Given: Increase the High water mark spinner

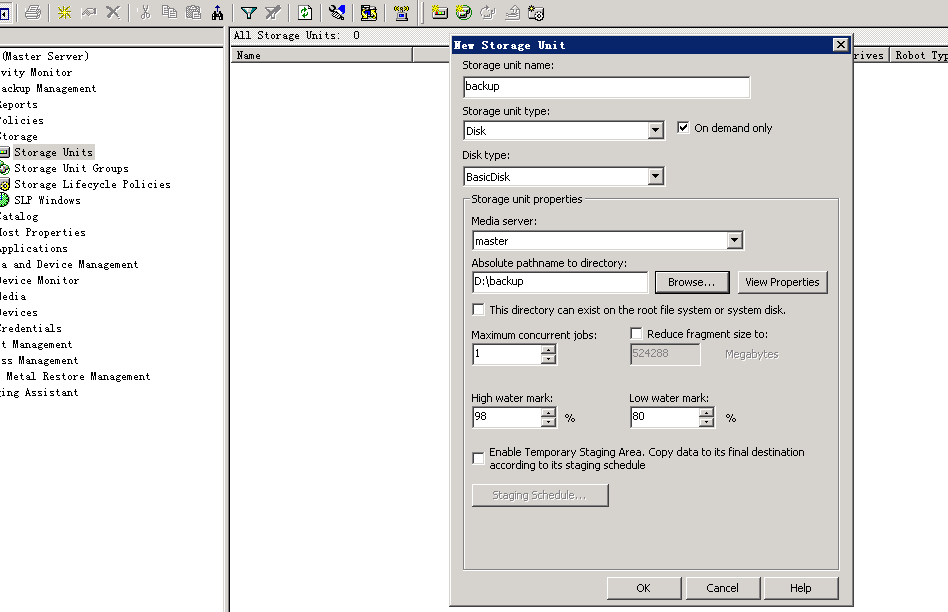Looking at the screenshot, I should 548,412.
